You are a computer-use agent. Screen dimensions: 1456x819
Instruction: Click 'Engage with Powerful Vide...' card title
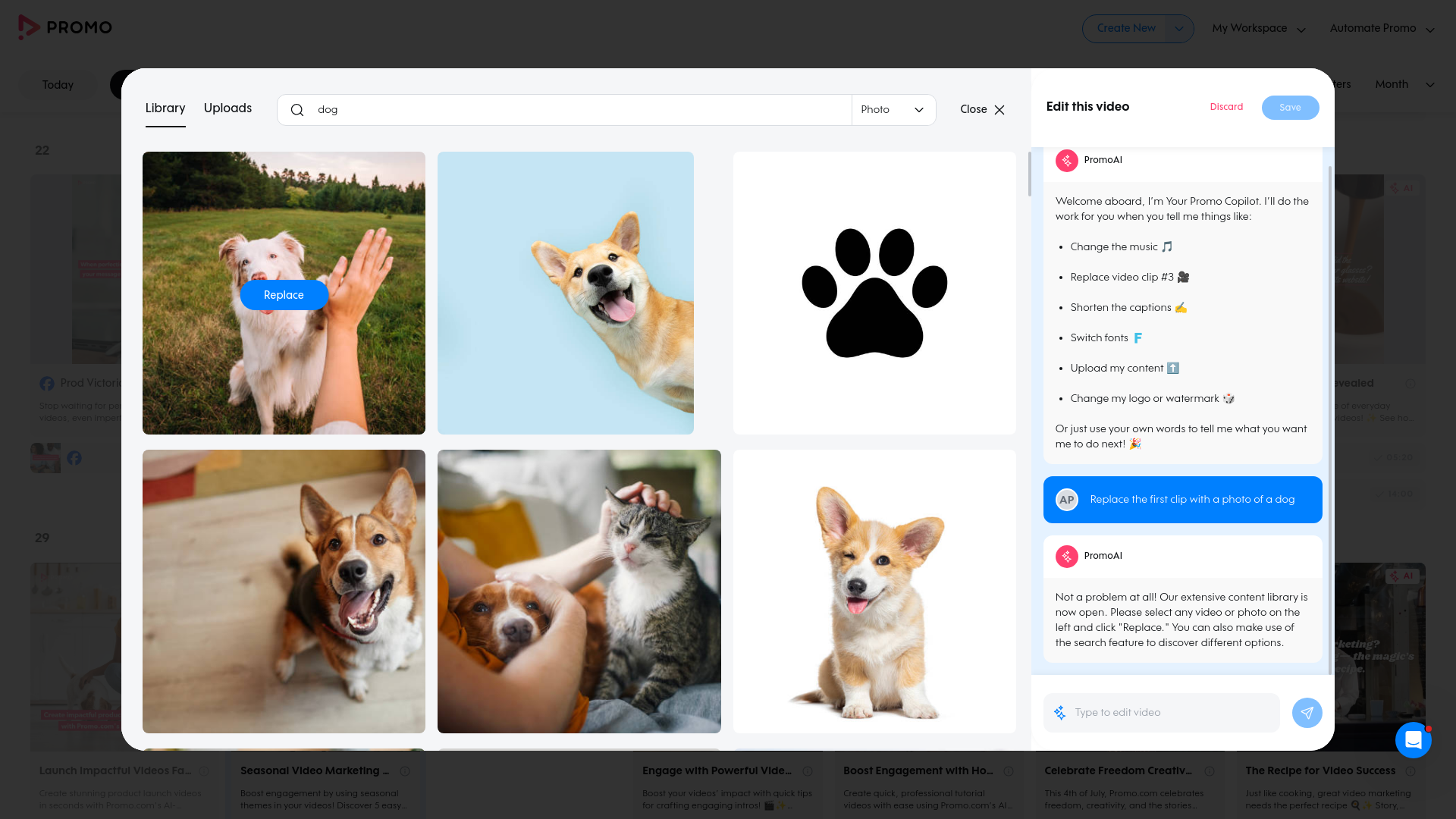(717, 771)
